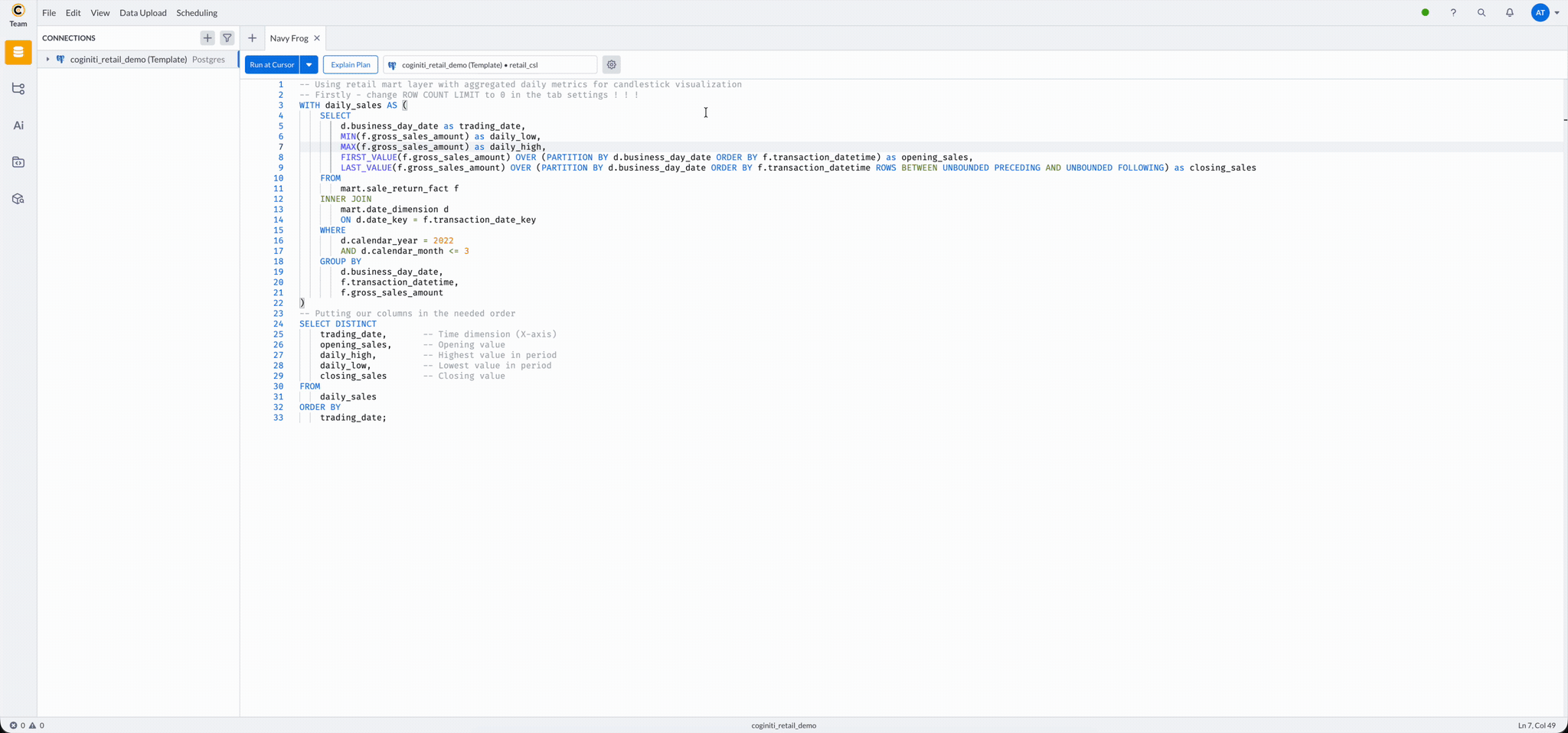Open the Data Upload menu
Viewport: 1568px width, 733px height.
click(x=142, y=13)
